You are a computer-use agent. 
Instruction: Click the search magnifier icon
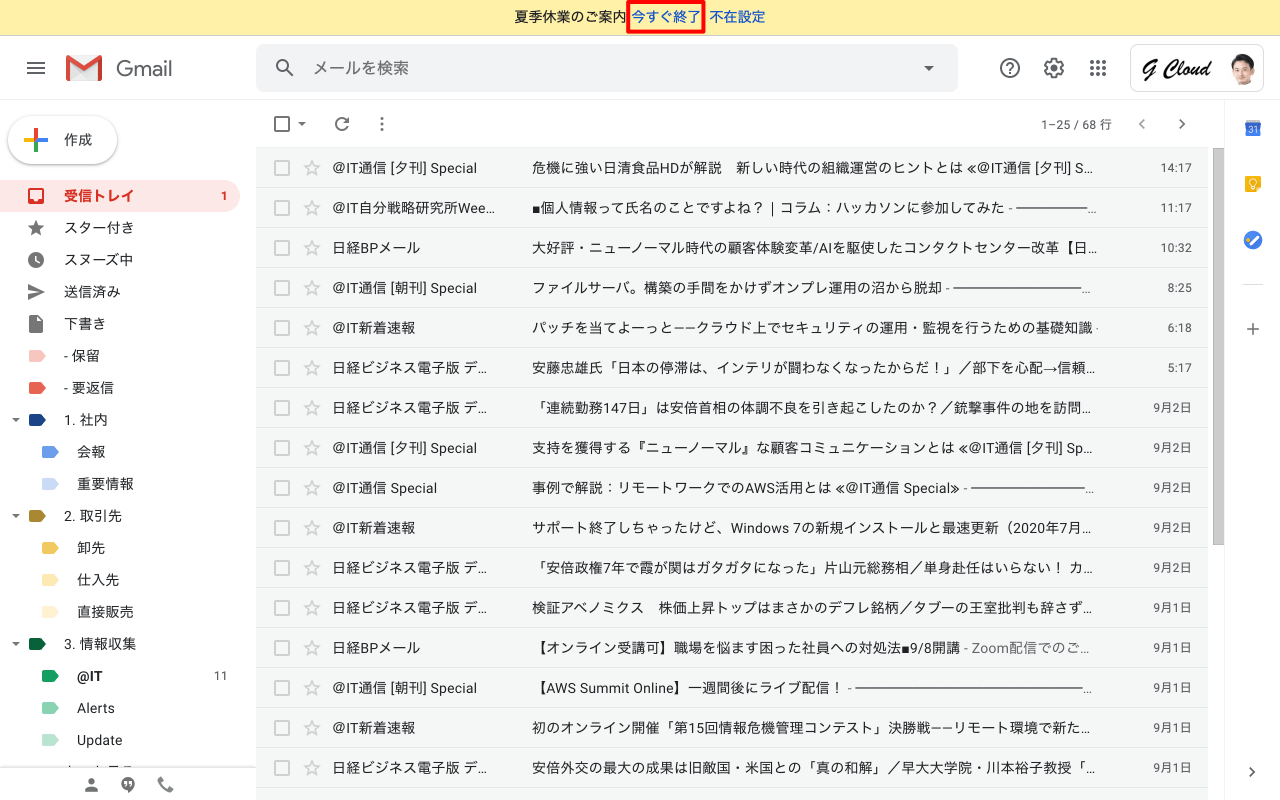pyautogui.click(x=285, y=68)
